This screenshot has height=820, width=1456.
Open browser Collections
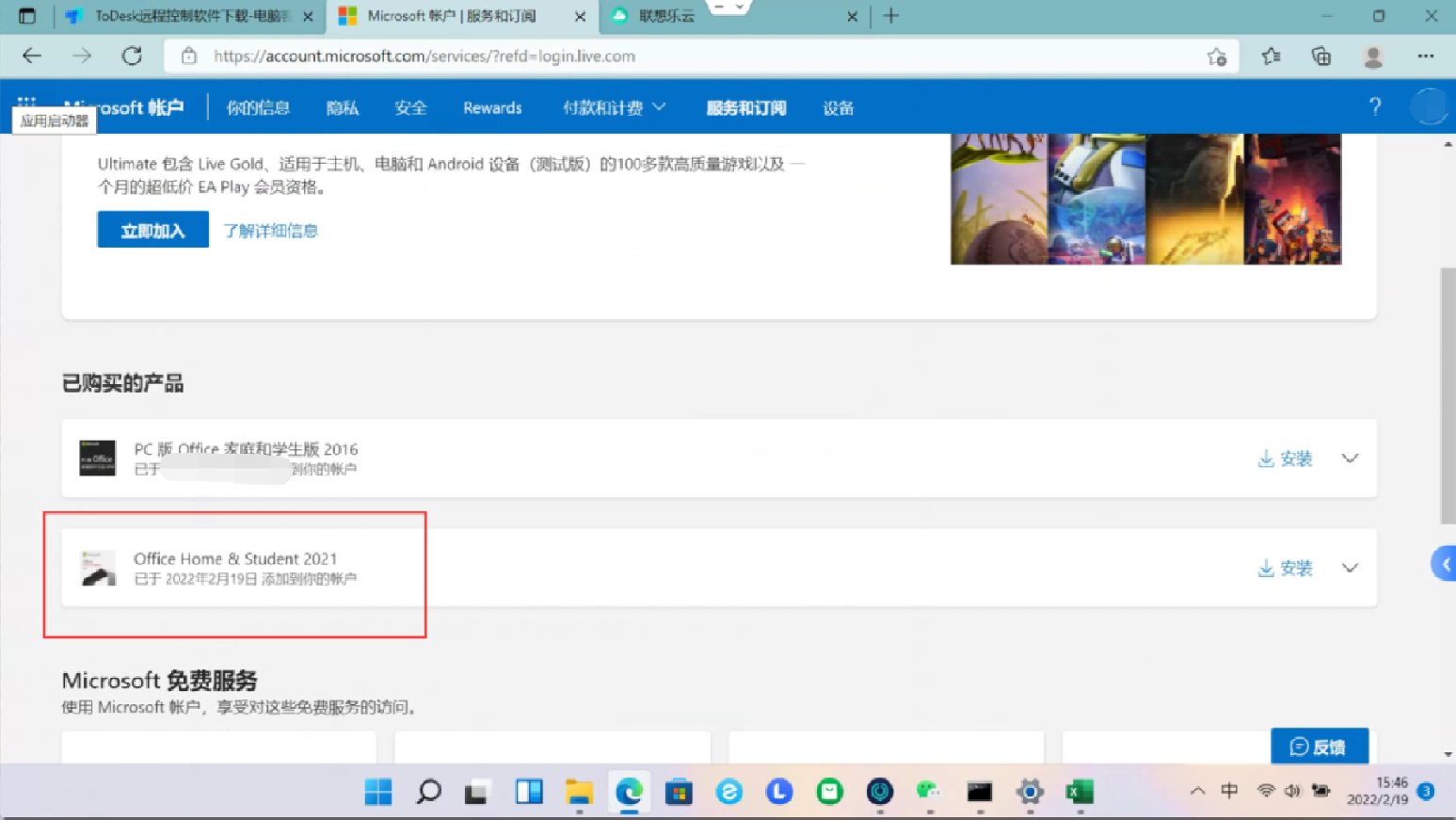coord(1321,56)
